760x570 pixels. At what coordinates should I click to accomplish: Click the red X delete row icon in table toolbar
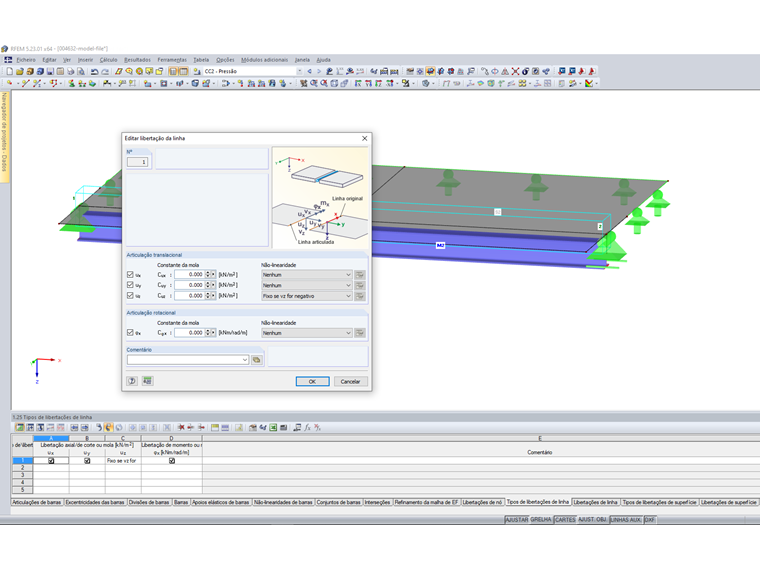181,428
